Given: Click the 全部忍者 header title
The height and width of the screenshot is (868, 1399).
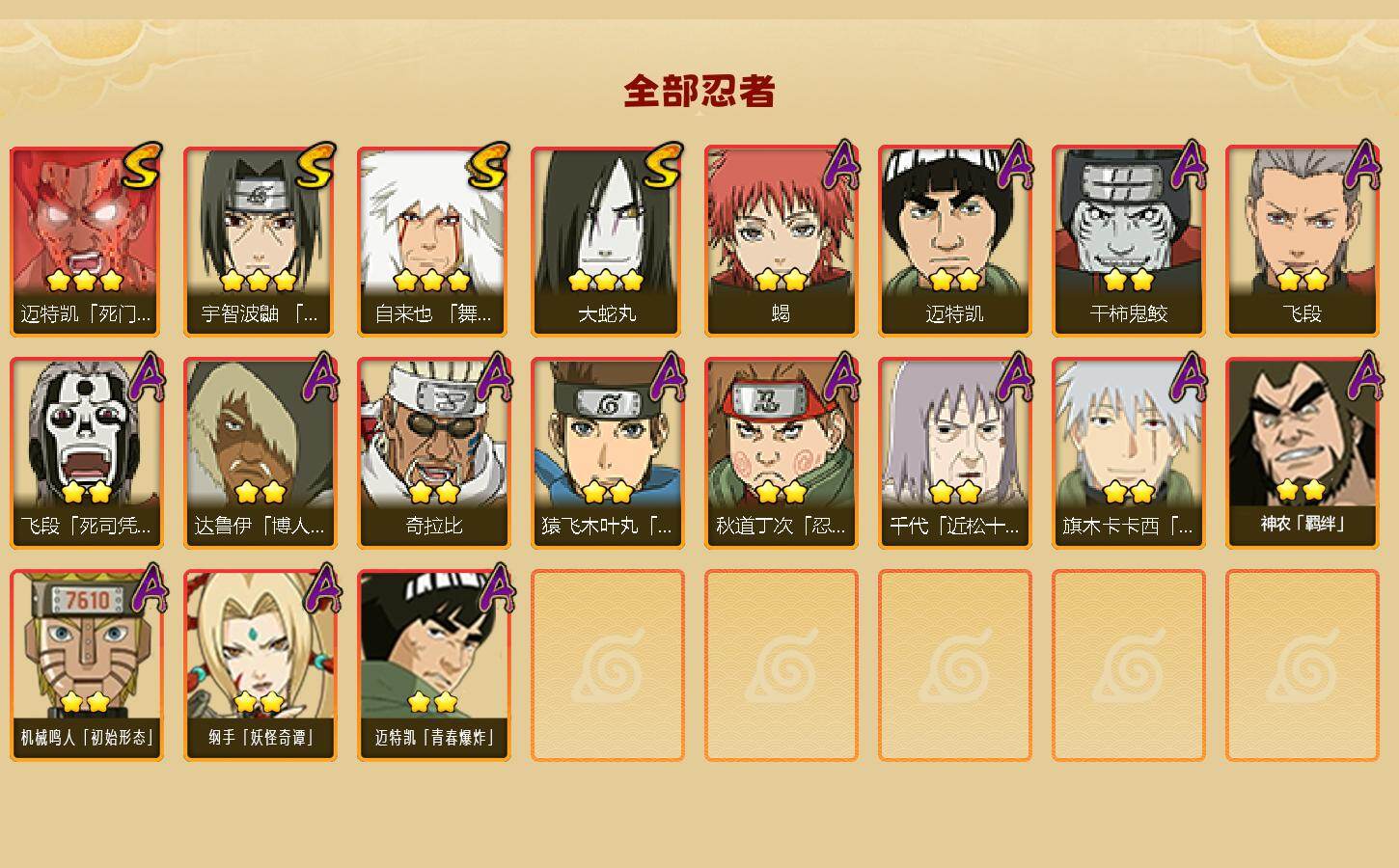Looking at the screenshot, I should [699, 92].
